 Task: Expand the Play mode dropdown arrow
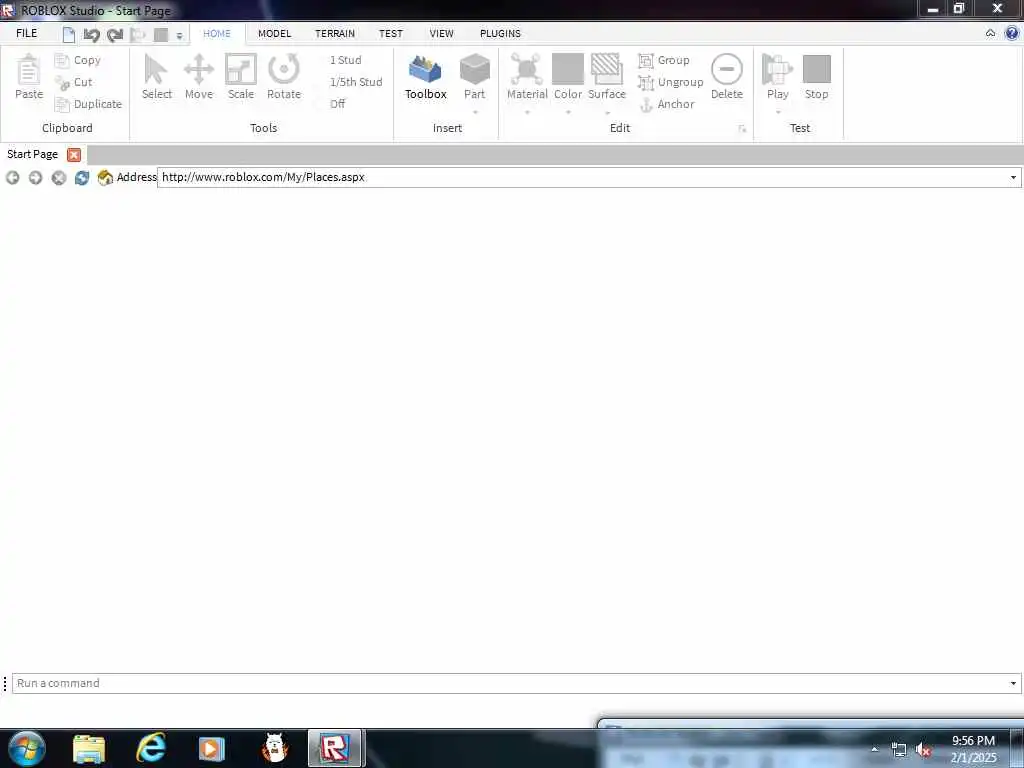(778, 112)
